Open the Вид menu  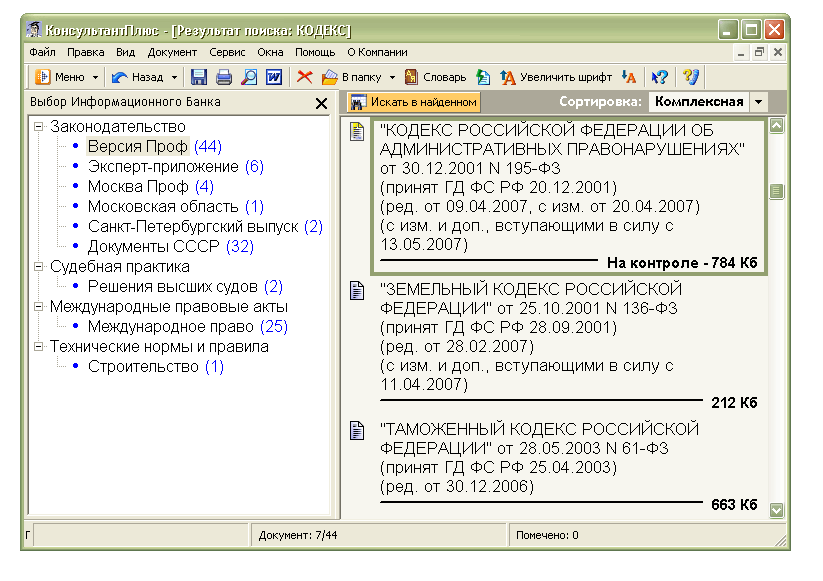click(125, 52)
